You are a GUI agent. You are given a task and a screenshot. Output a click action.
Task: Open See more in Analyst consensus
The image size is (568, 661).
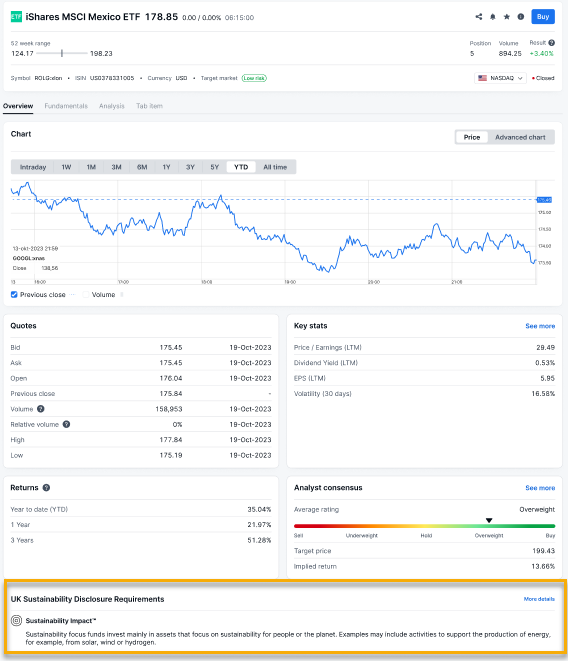point(540,488)
